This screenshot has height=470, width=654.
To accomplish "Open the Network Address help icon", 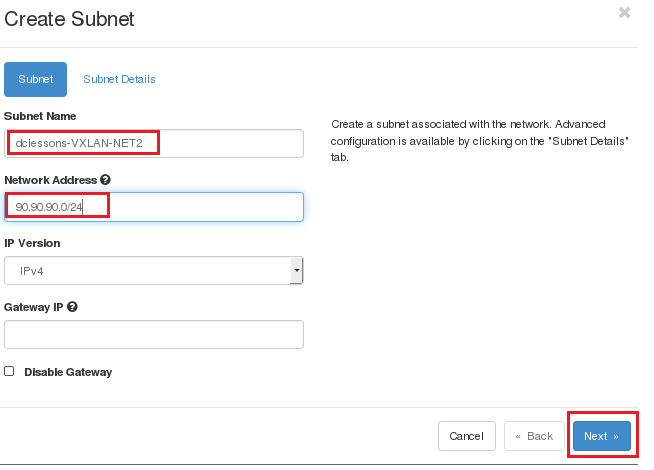I will click(x=105, y=180).
